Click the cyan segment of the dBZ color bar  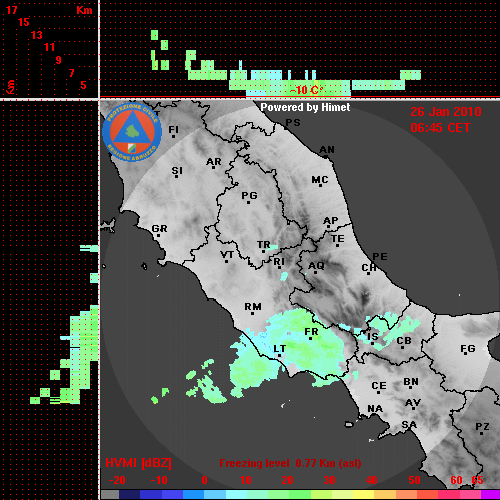point(236,495)
